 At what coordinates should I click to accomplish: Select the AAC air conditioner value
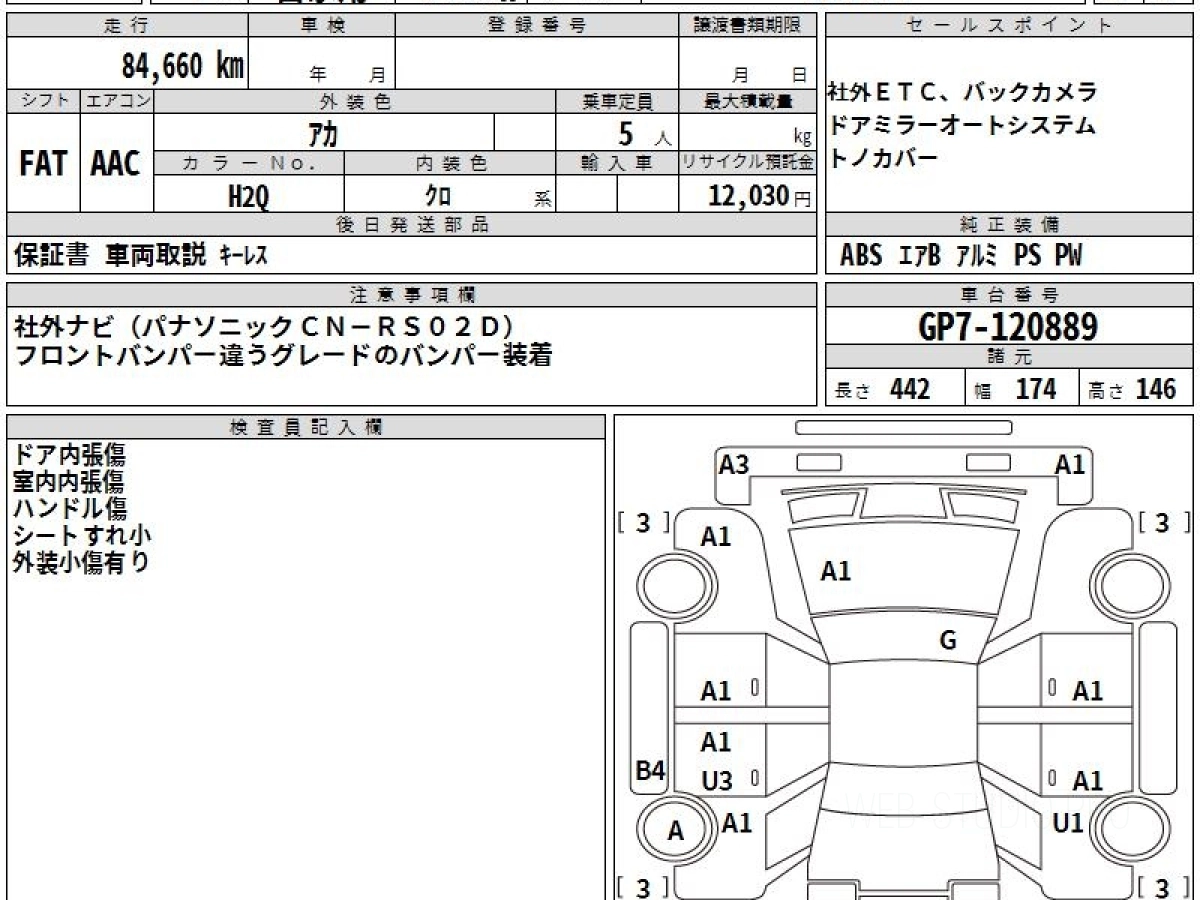116,164
